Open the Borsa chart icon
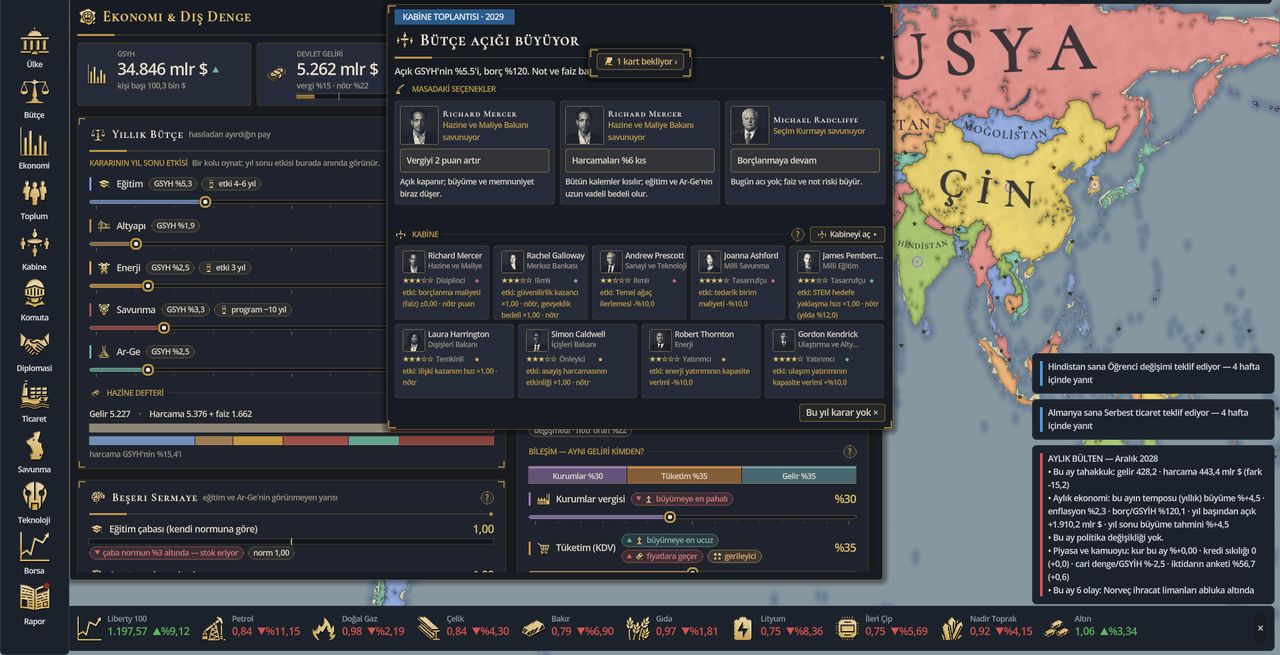The height and width of the screenshot is (655, 1280). tap(34, 553)
